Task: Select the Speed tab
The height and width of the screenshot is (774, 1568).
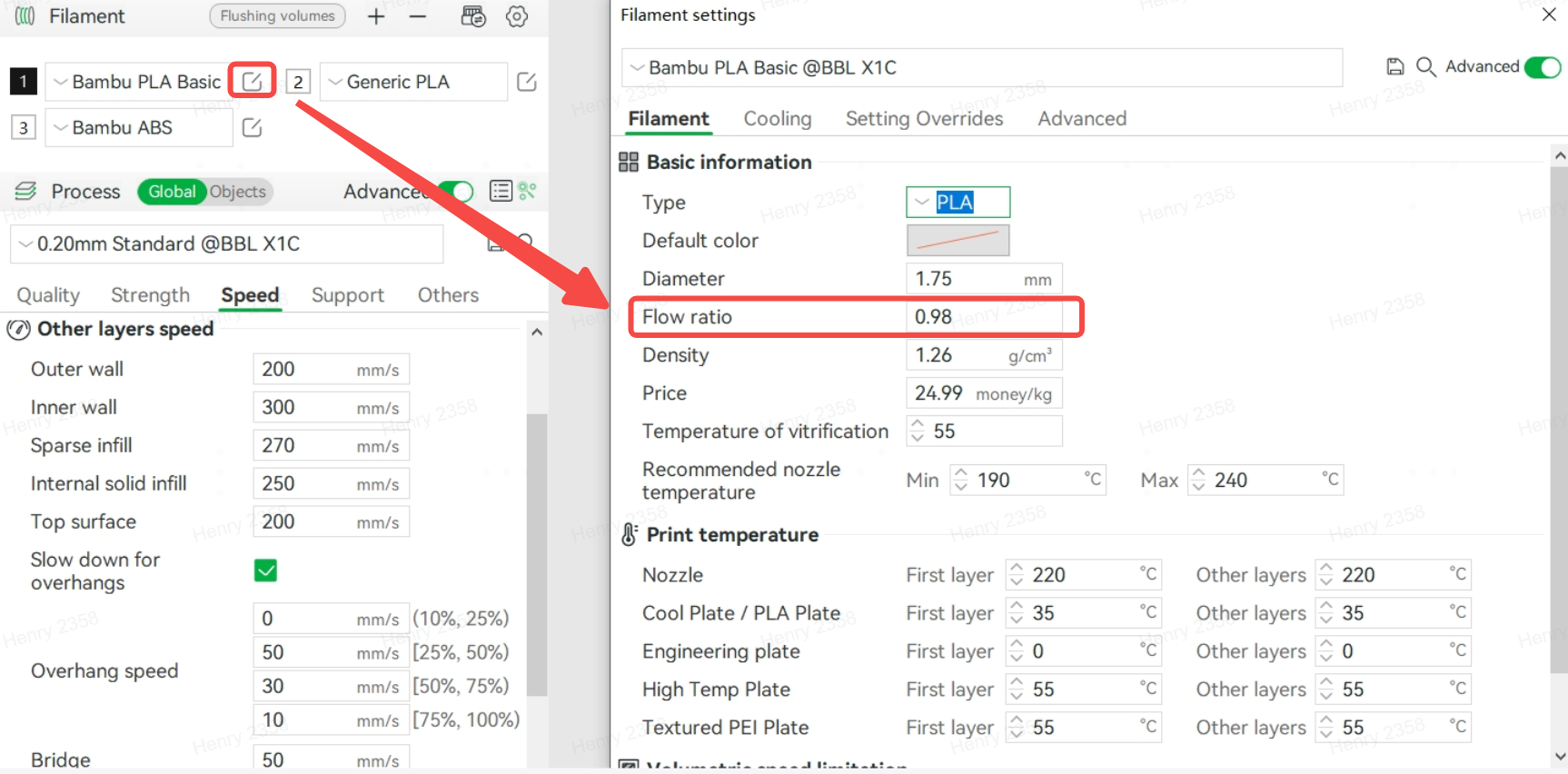Action: (250, 295)
